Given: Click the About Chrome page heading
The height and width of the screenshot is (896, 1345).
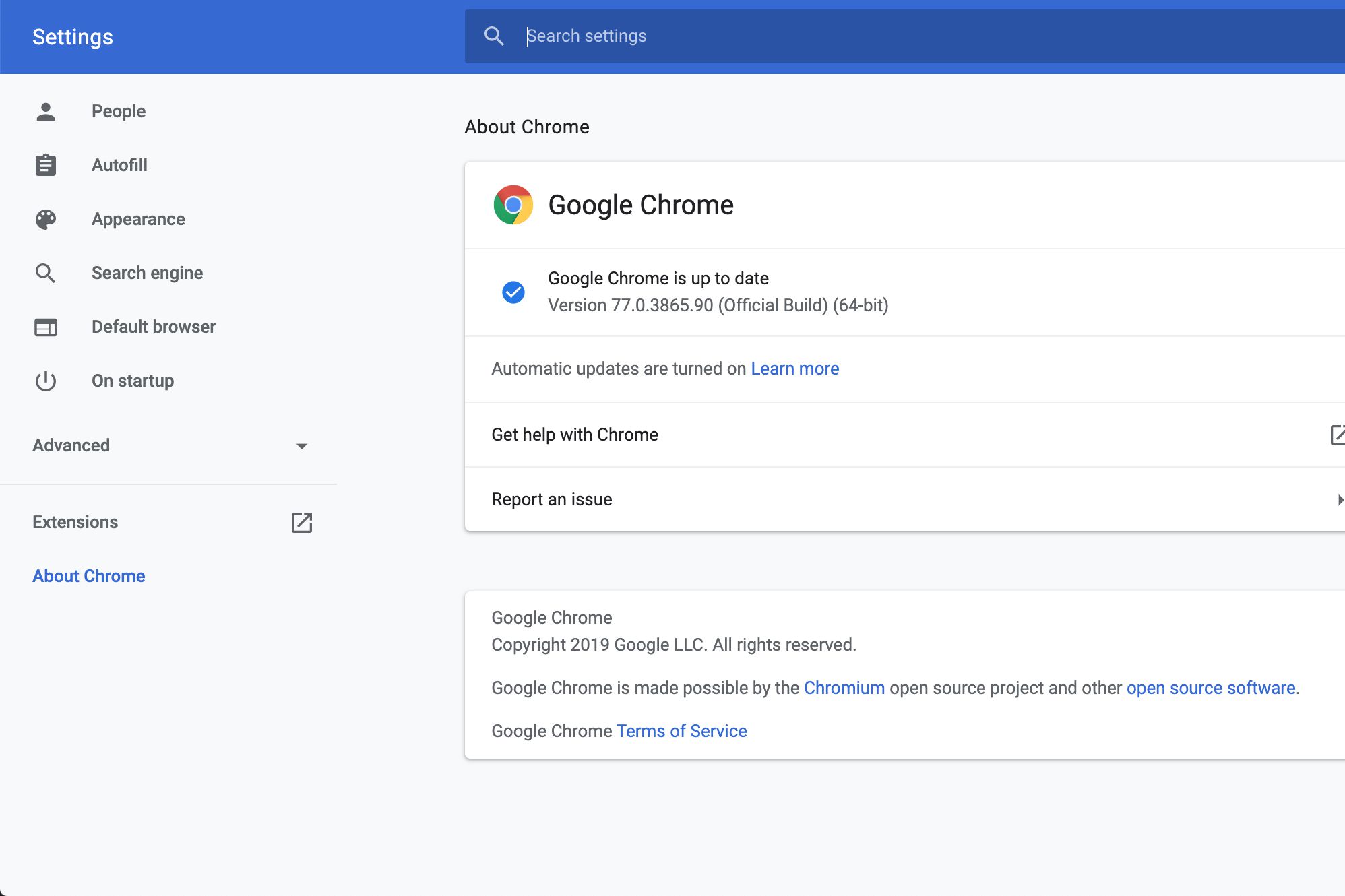Looking at the screenshot, I should 527,127.
